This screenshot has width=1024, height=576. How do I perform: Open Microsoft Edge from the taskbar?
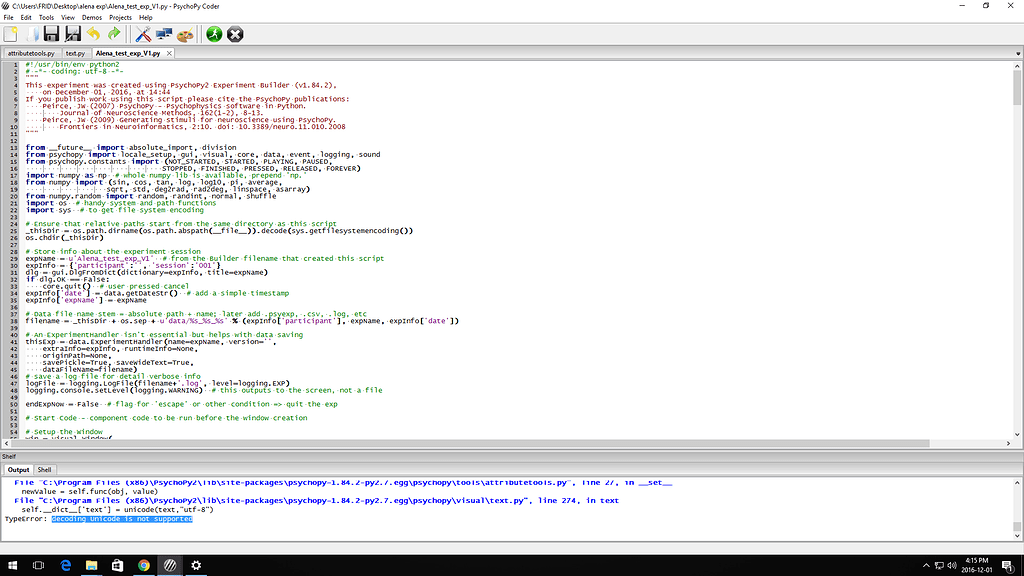coord(65,565)
